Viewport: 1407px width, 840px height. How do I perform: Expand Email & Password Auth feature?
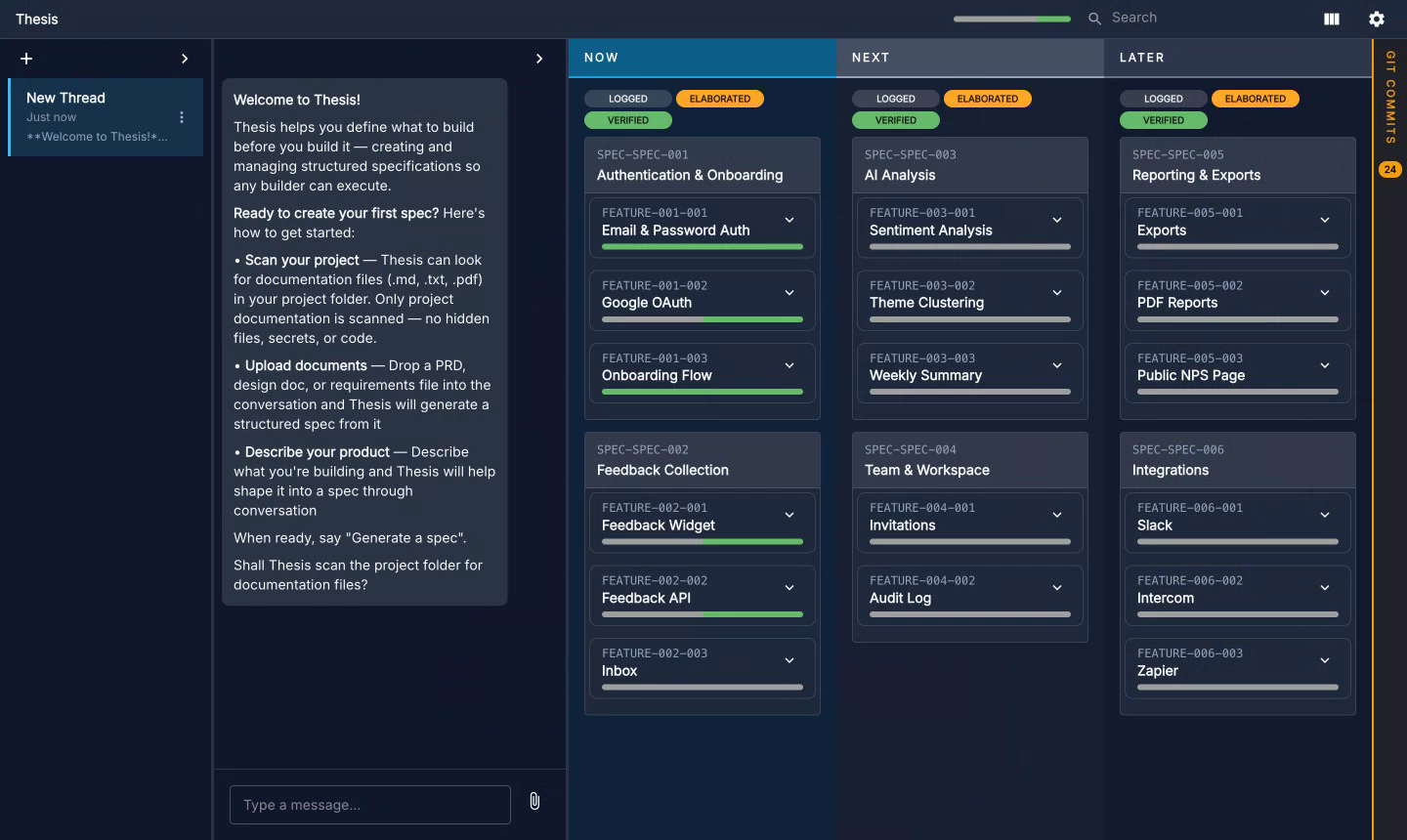tap(789, 220)
